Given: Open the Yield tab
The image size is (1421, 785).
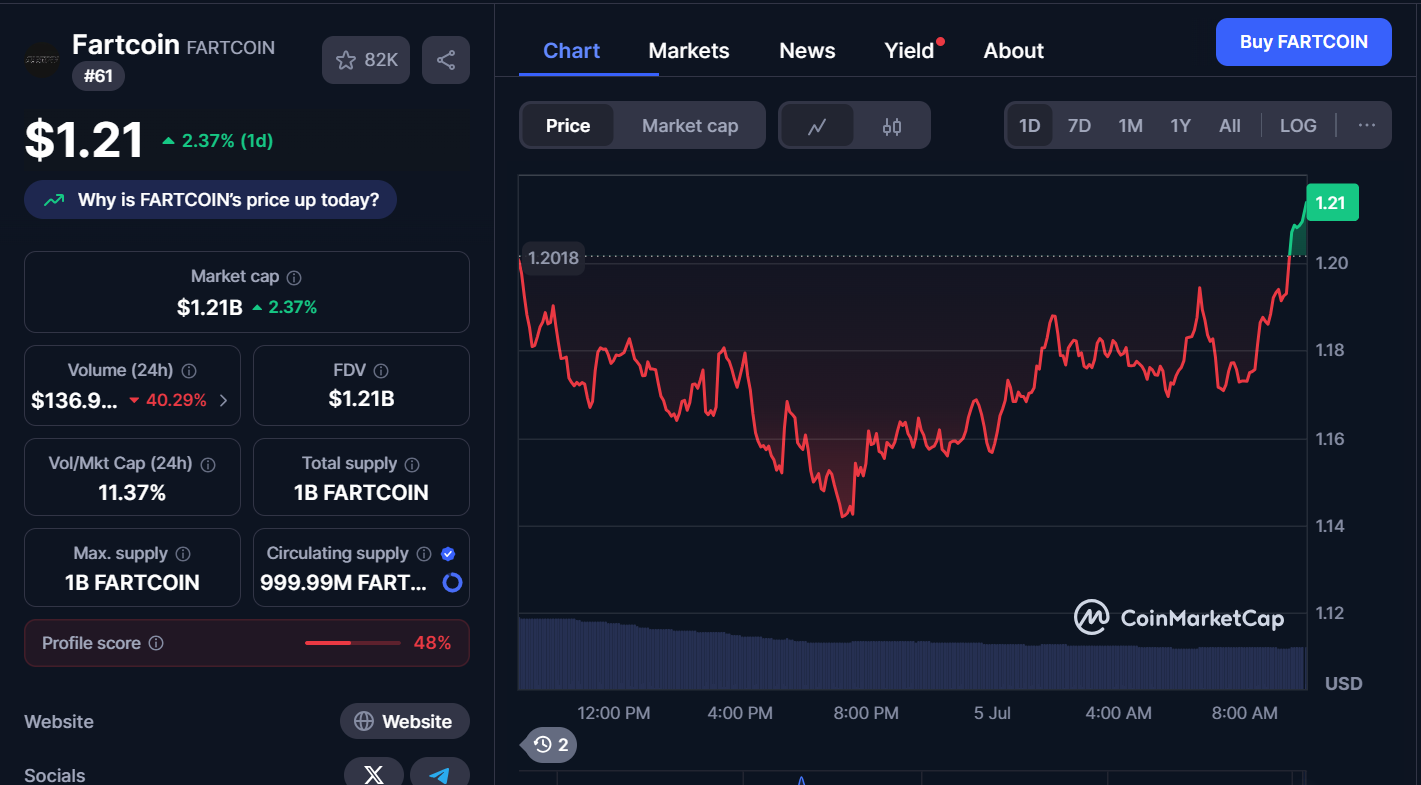Looking at the screenshot, I should coord(911,51).
